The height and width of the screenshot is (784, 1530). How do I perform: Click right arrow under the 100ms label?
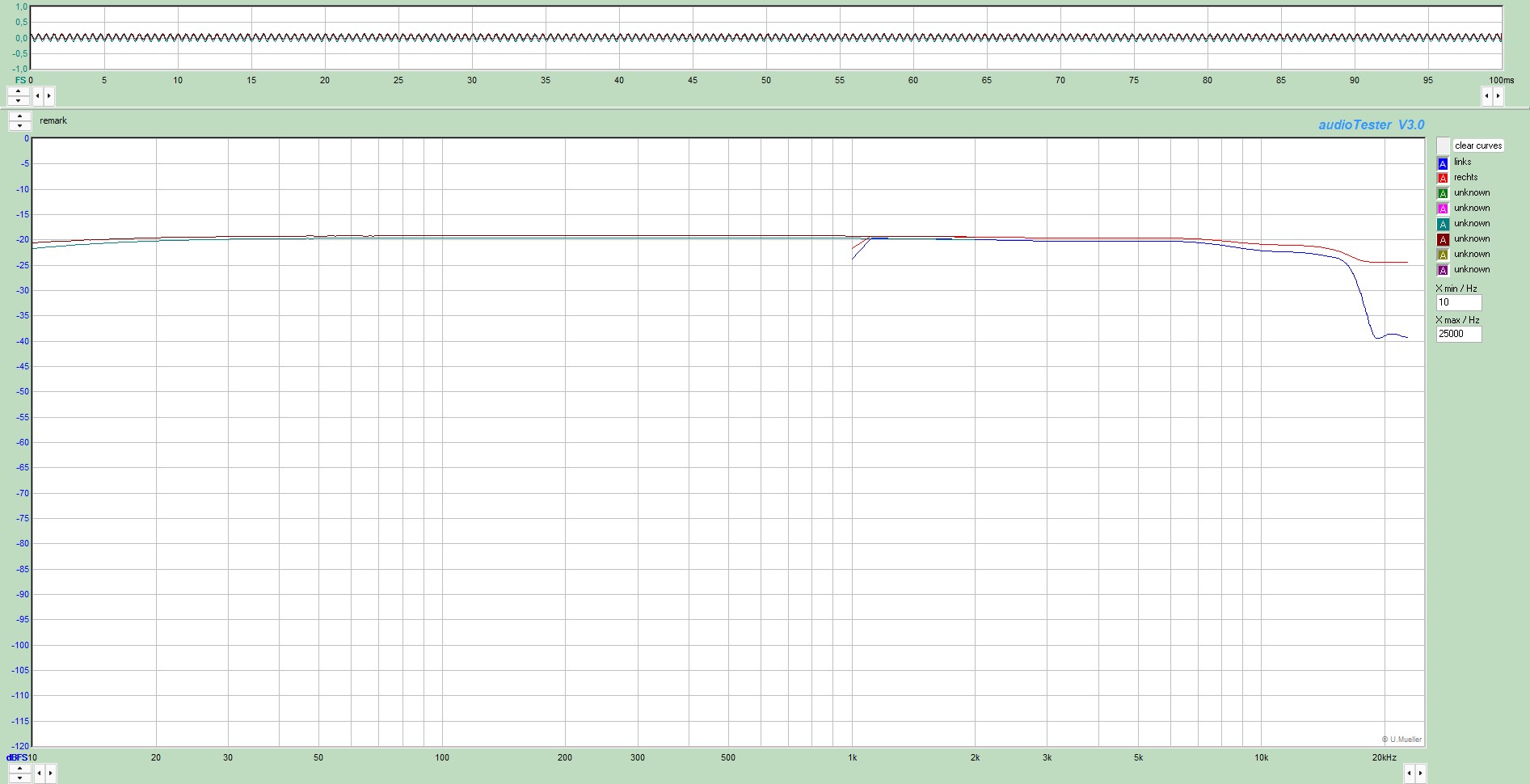1498,96
